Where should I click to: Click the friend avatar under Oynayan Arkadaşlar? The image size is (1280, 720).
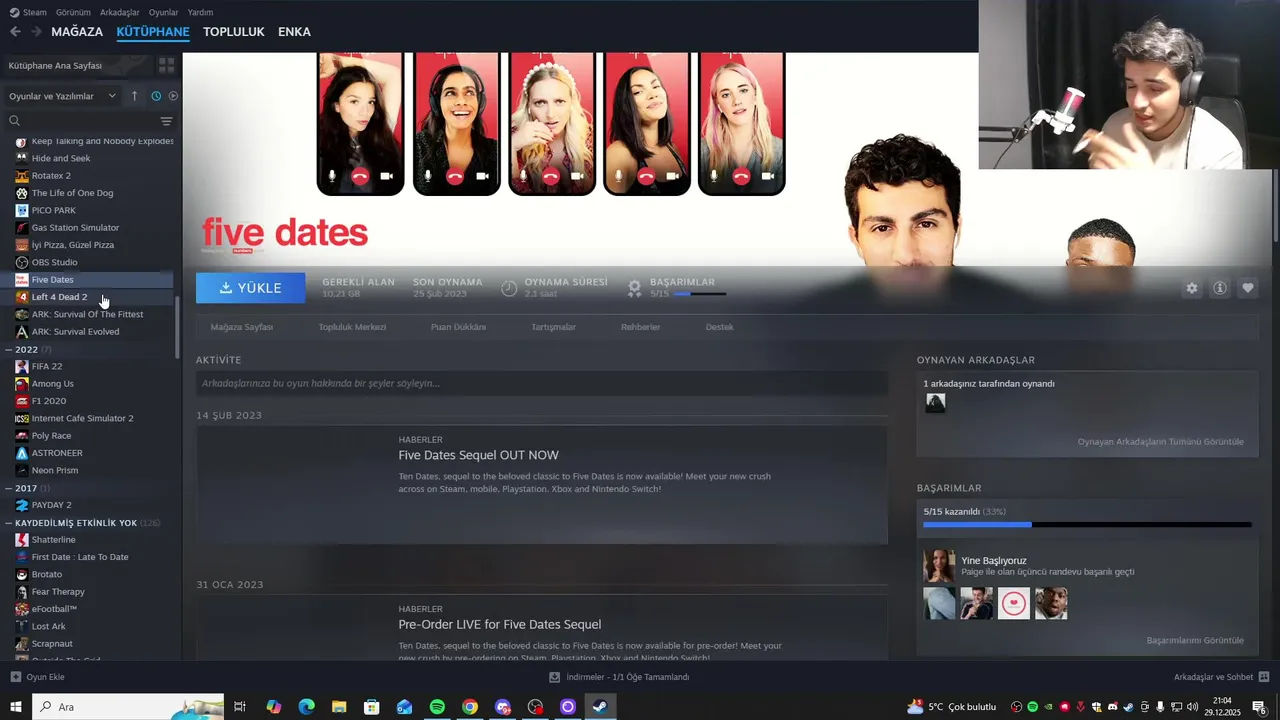point(935,403)
